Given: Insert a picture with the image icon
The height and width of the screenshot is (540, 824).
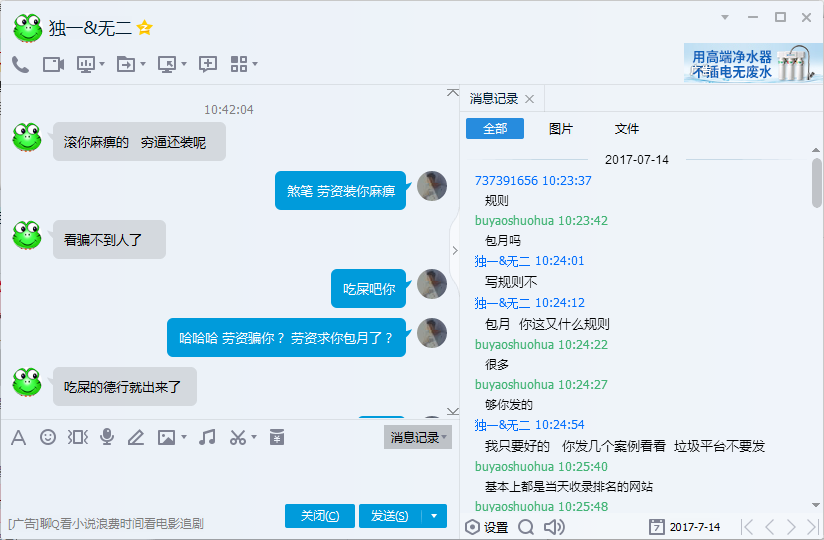Looking at the screenshot, I should click(167, 438).
